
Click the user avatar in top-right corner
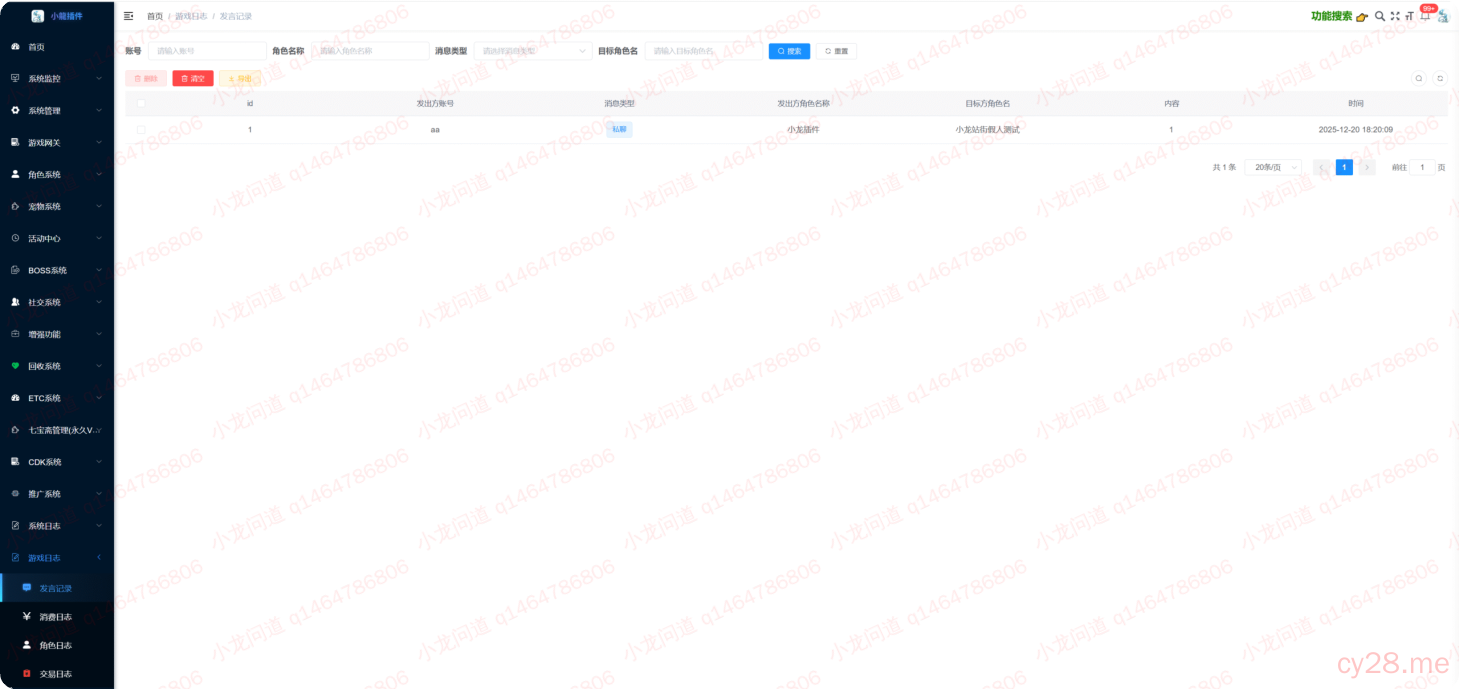pyautogui.click(x=1443, y=16)
